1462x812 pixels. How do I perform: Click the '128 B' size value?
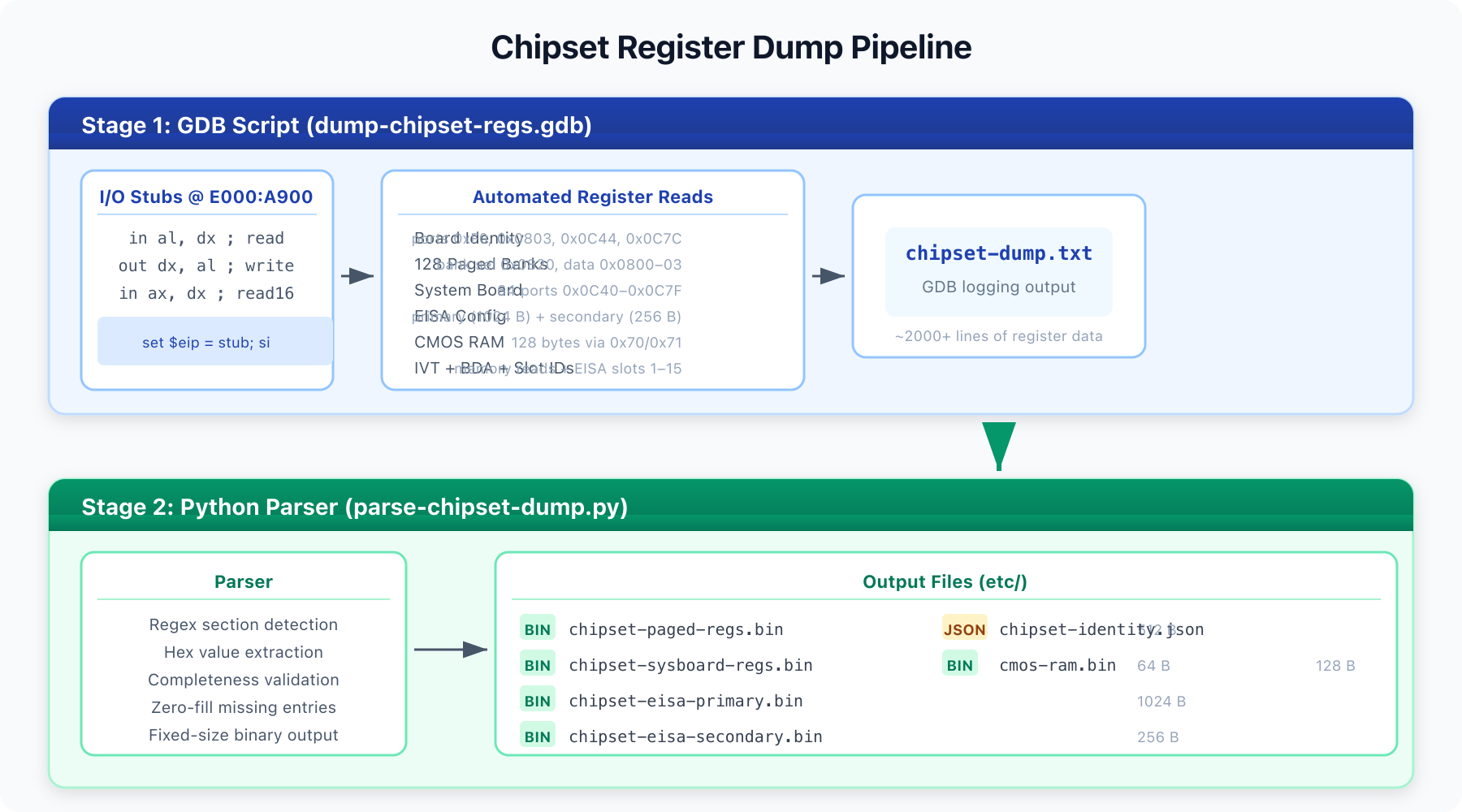point(1335,666)
